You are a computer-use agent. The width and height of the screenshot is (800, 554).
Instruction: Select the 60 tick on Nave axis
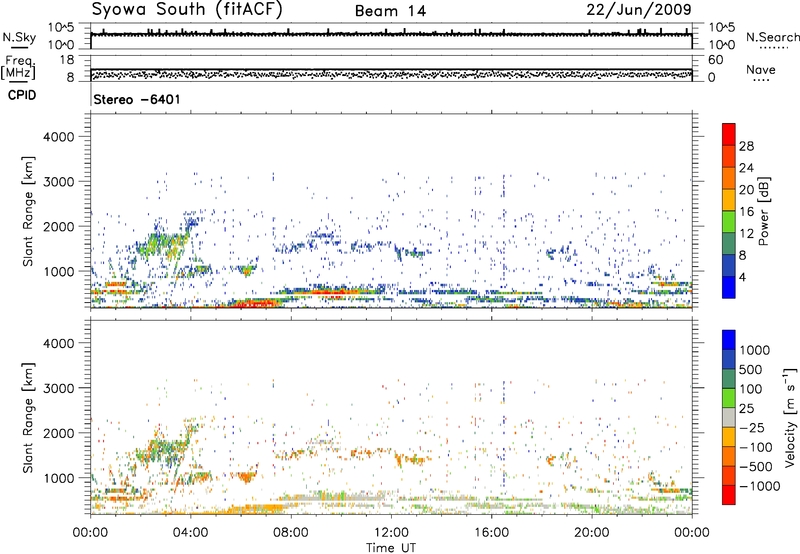(716, 60)
